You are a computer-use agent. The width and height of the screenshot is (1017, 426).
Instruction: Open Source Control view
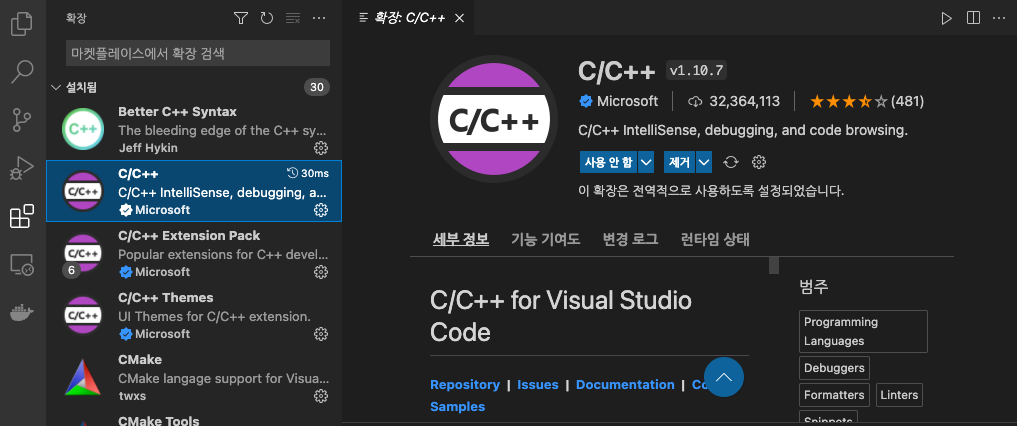point(22,120)
